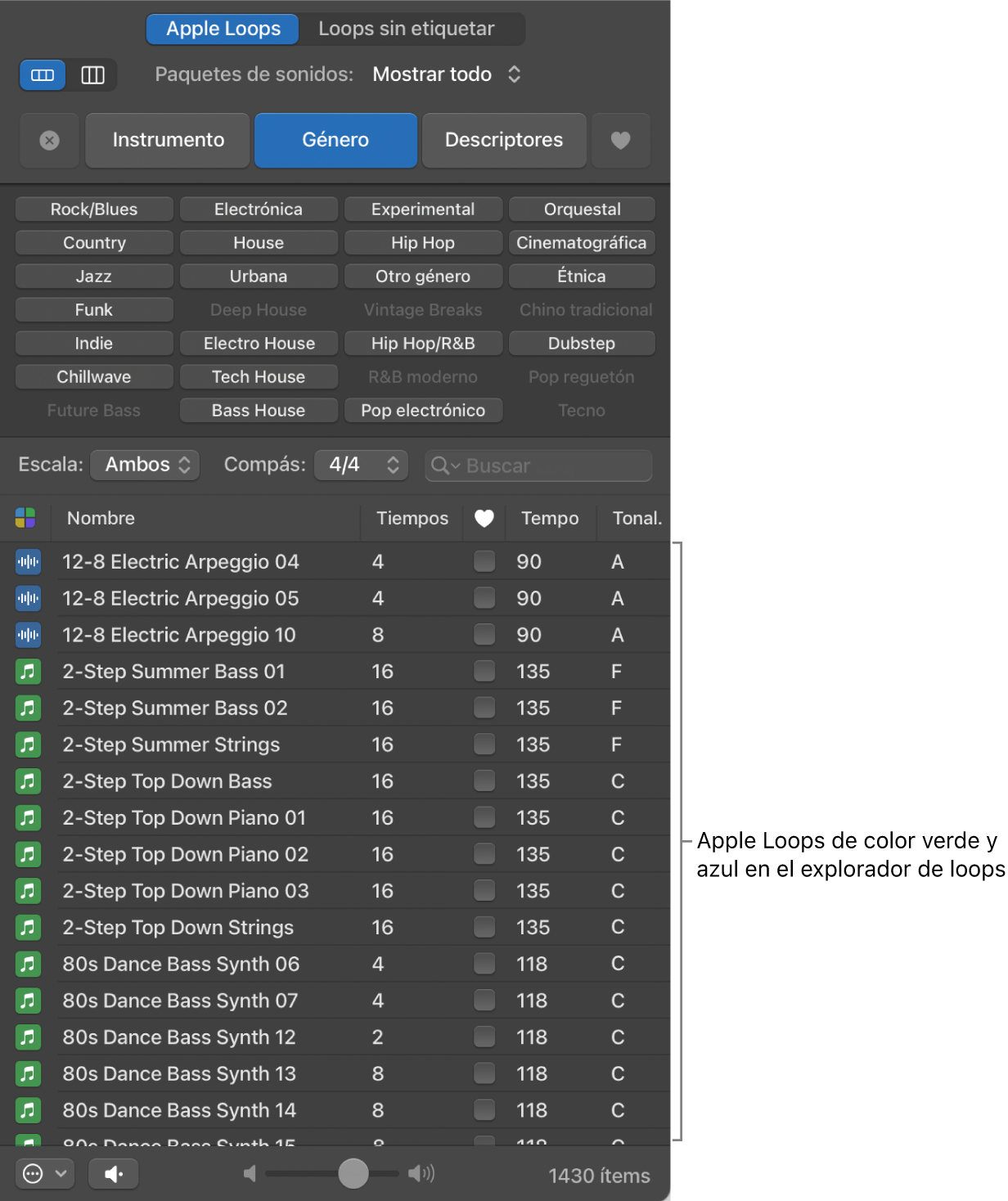1008x1201 pixels.
Task: Select the Instrumento filter tab
Action: [x=168, y=141]
